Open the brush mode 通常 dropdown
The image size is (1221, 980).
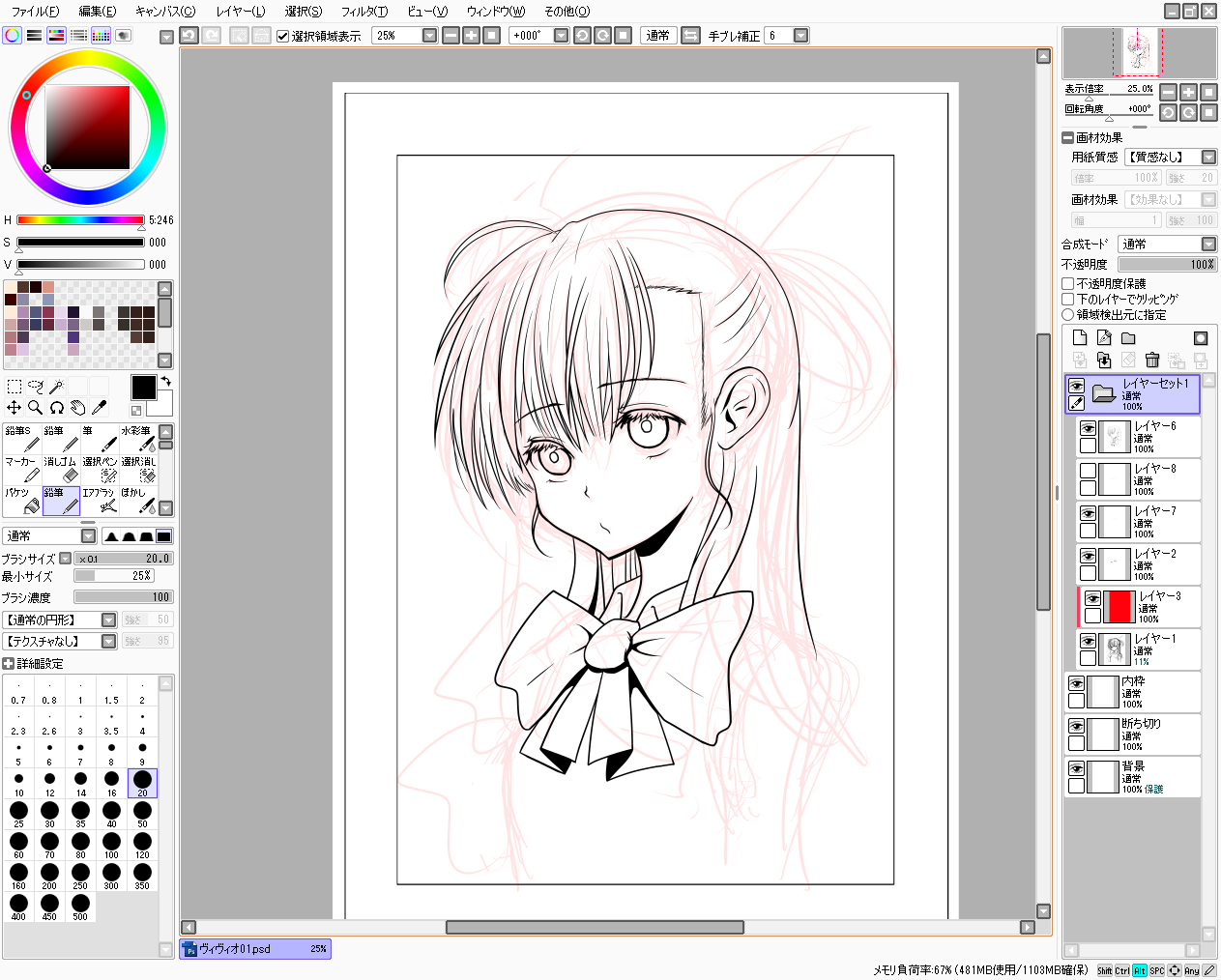[x=88, y=535]
